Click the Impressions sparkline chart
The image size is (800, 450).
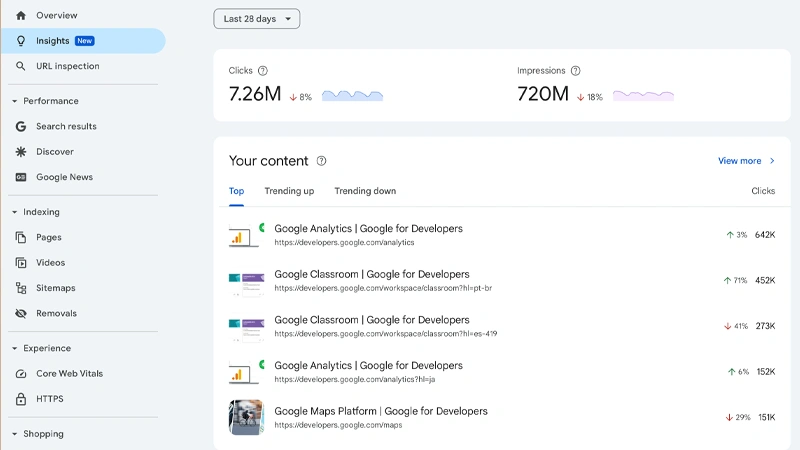(x=643, y=95)
